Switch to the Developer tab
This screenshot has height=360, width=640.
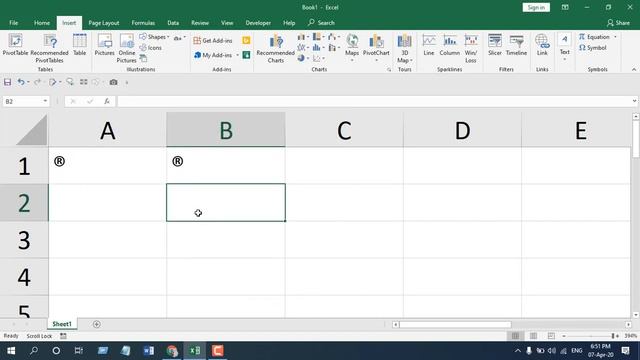tap(258, 23)
